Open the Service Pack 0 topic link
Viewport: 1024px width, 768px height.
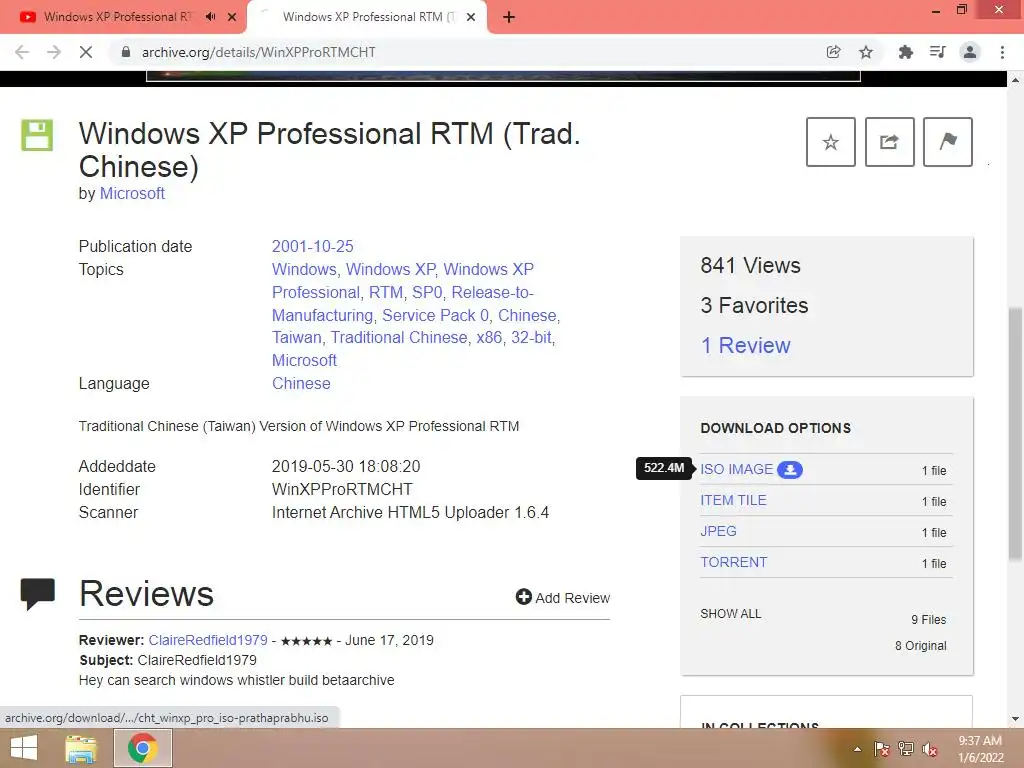point(435,315)
